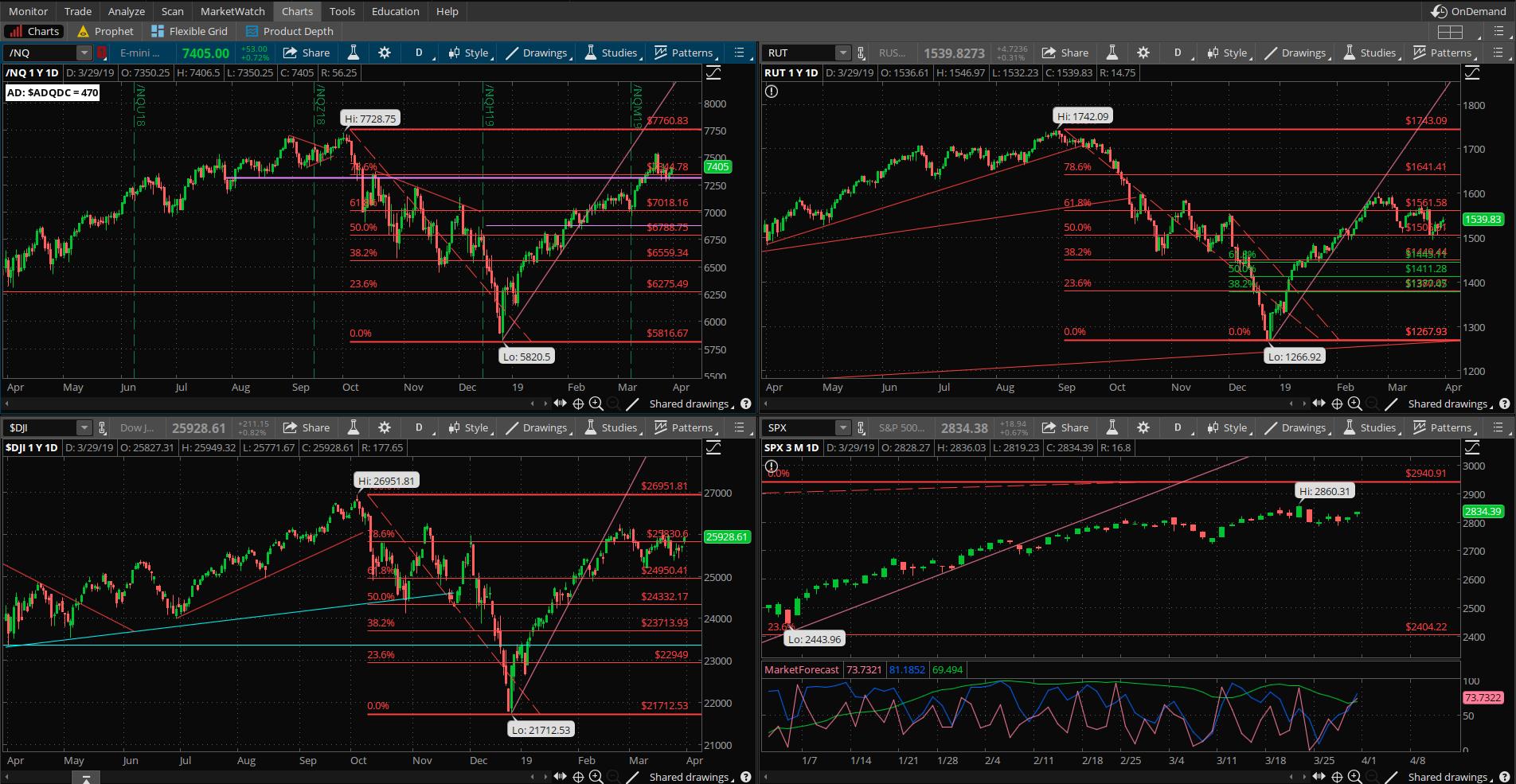The height and width of the screenshot is (784, 1516).
Task: Open chart settings gear in $DJI chart
Action: pyautogui.click(x=385, y=427)
